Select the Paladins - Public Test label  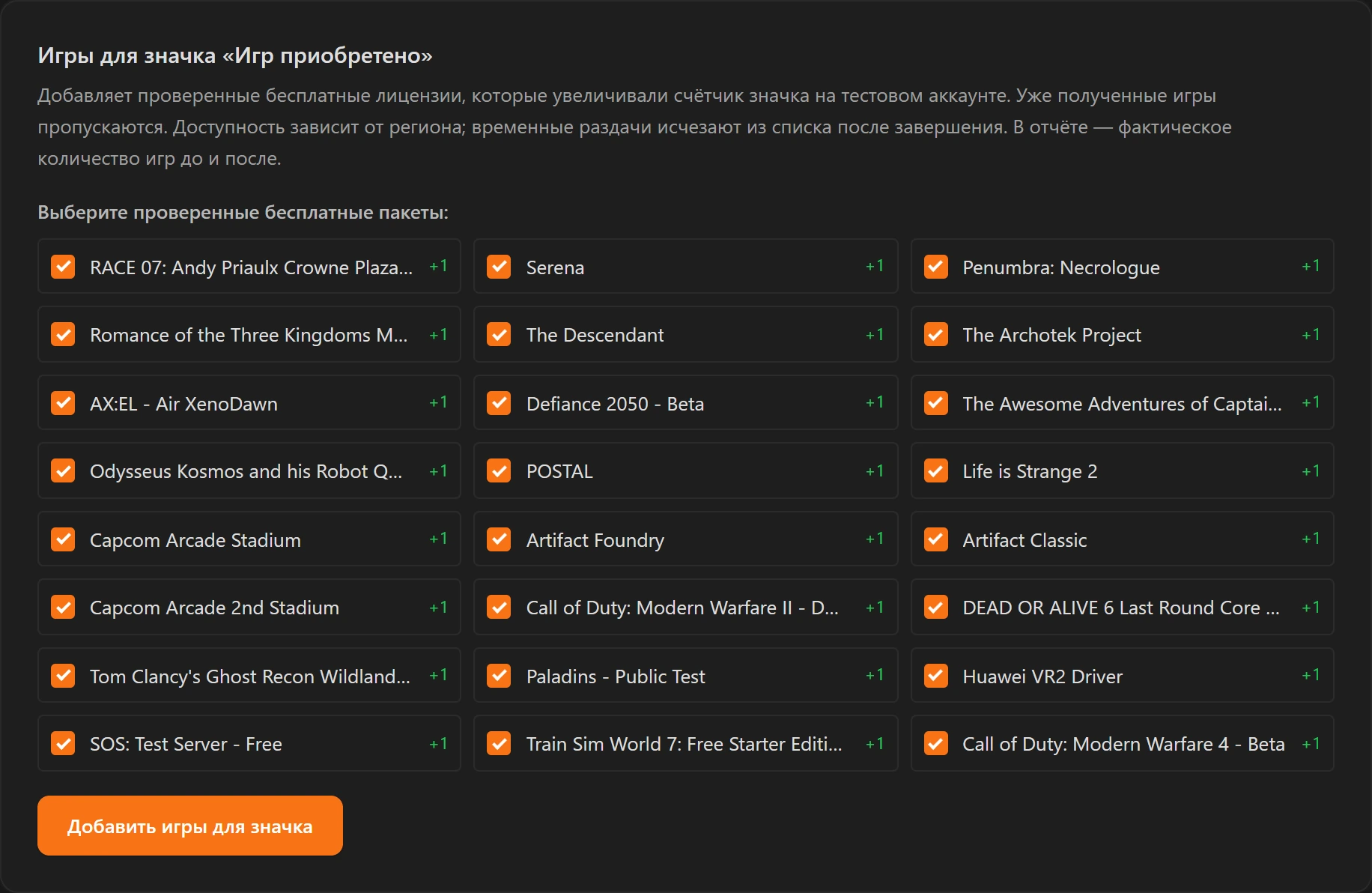[616, 676]
